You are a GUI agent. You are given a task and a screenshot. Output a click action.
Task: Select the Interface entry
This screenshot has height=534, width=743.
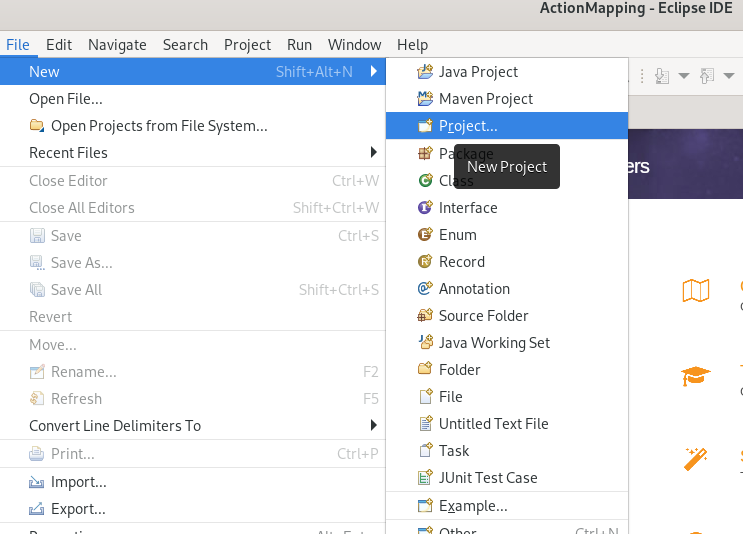507,207
